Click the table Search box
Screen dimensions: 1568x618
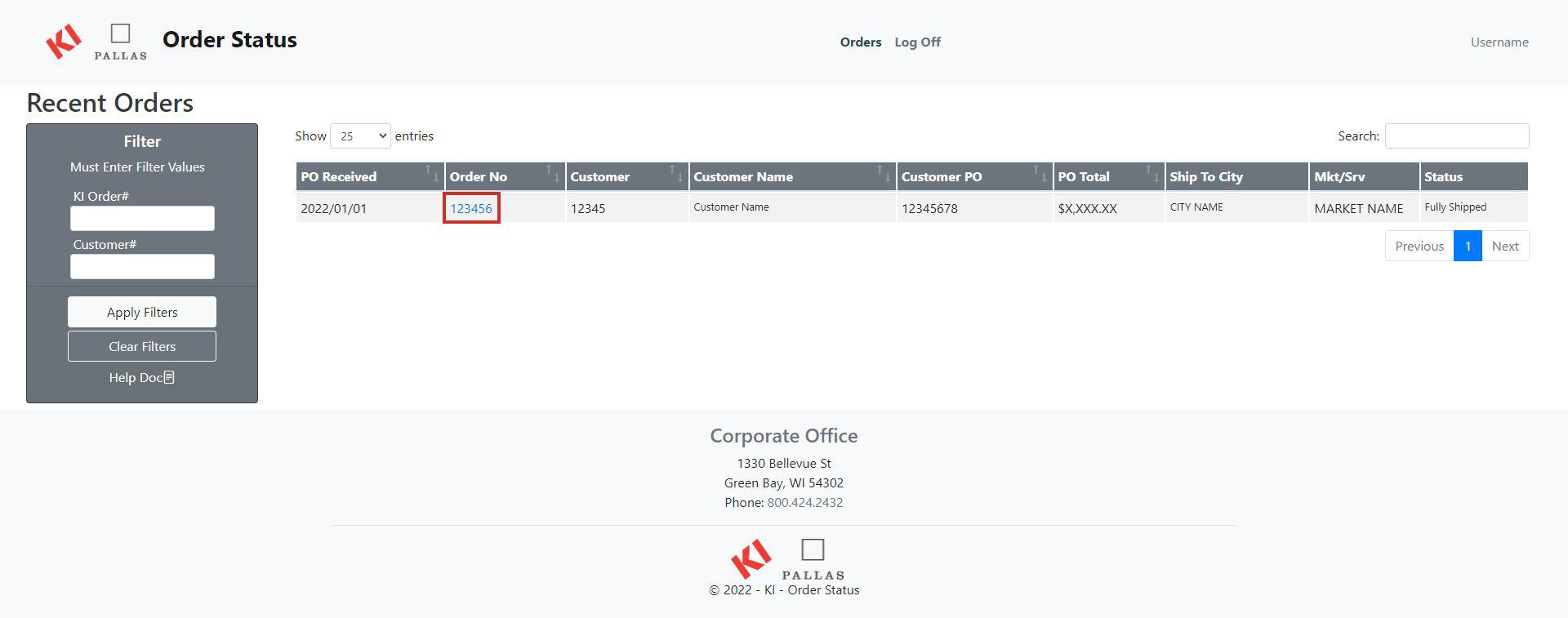(1456, 136)
